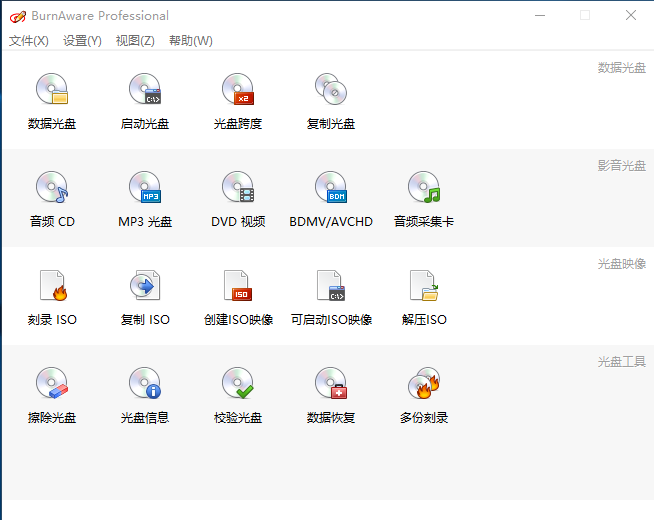654x520 pixels.
Task: Close the BurnAware Professional window
Action: coord(631,15)
